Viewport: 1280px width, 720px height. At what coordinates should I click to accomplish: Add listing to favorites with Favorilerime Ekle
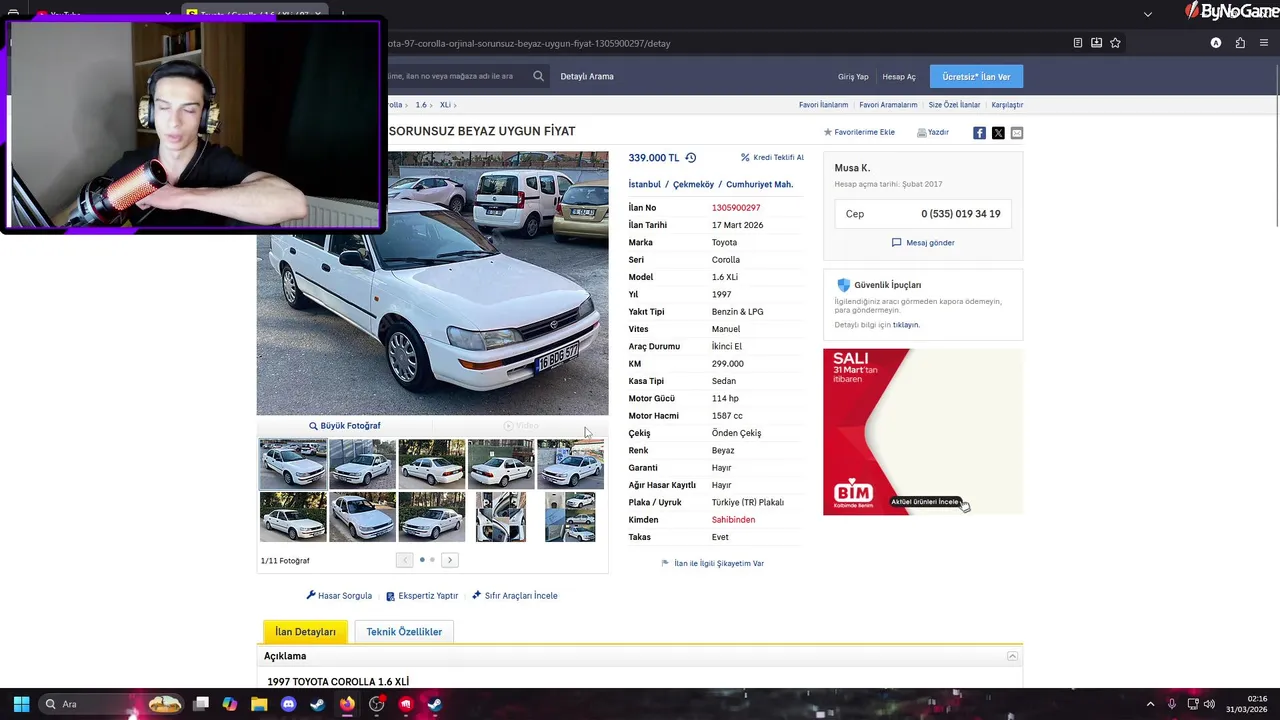click(x=859, y=132)
